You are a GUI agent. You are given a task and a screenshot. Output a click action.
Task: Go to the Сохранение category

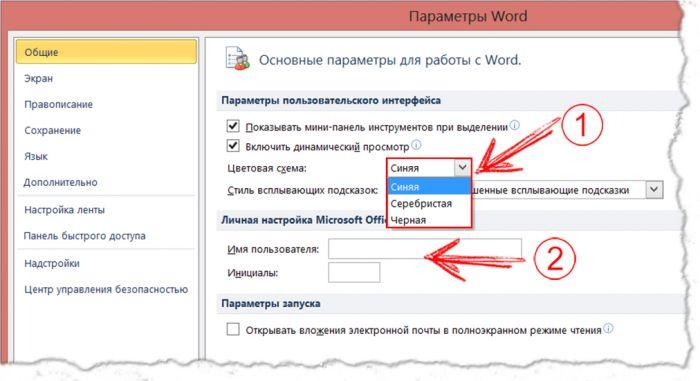pos(53,130)
